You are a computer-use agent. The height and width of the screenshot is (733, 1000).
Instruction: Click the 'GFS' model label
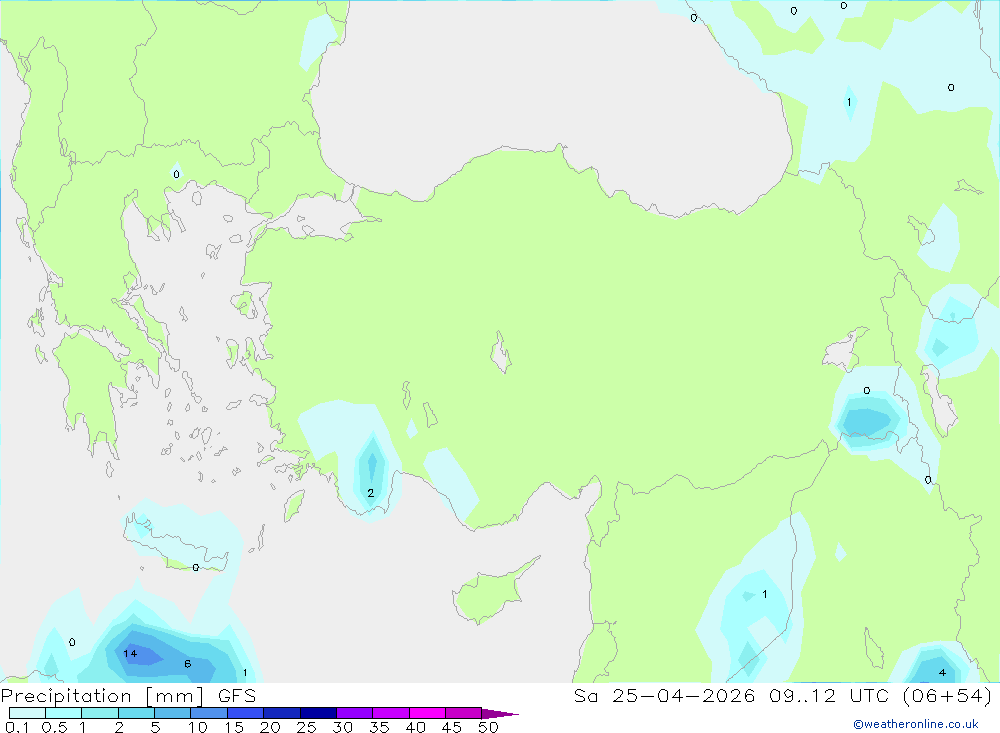(x=237, y=695)
